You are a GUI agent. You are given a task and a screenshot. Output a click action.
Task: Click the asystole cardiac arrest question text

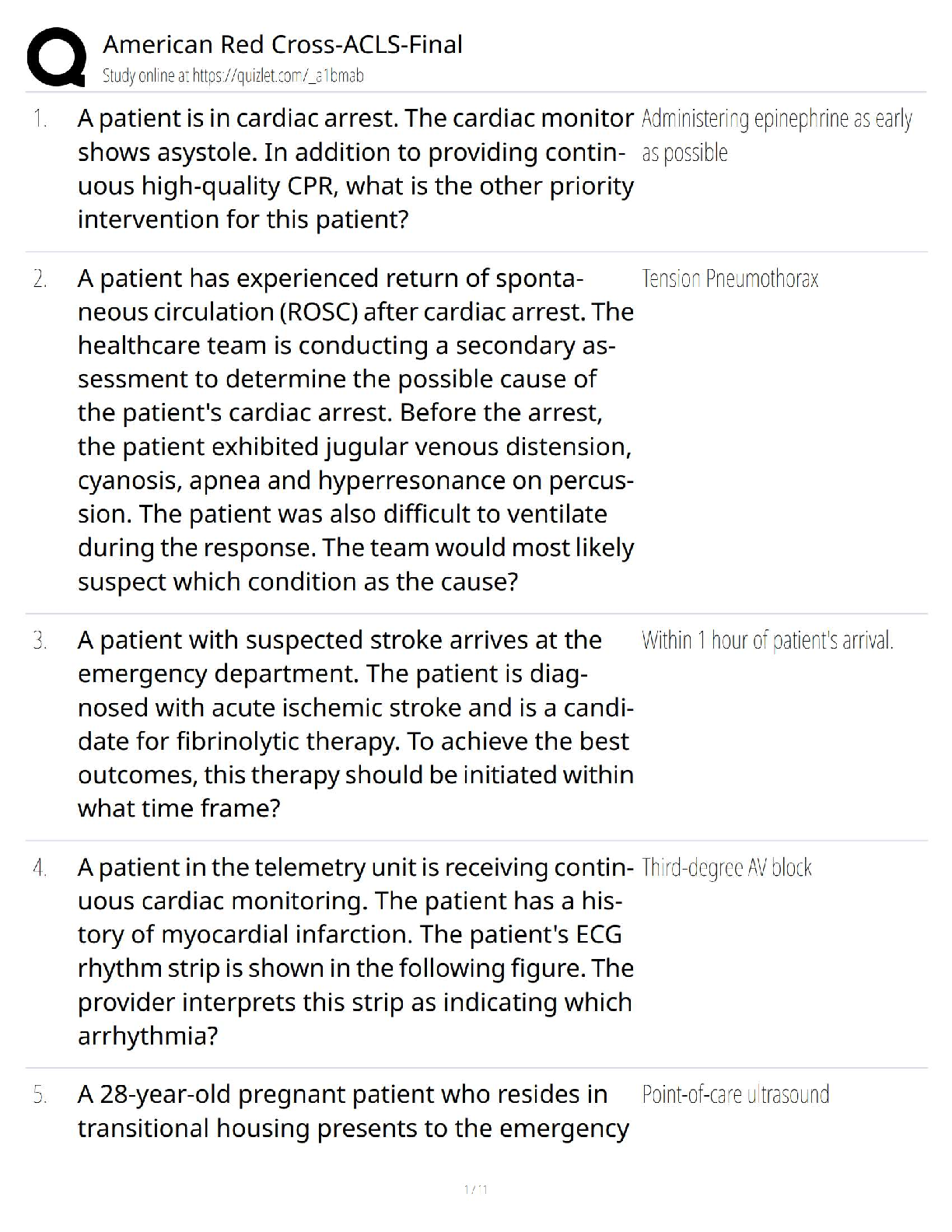tap(355, 169)
